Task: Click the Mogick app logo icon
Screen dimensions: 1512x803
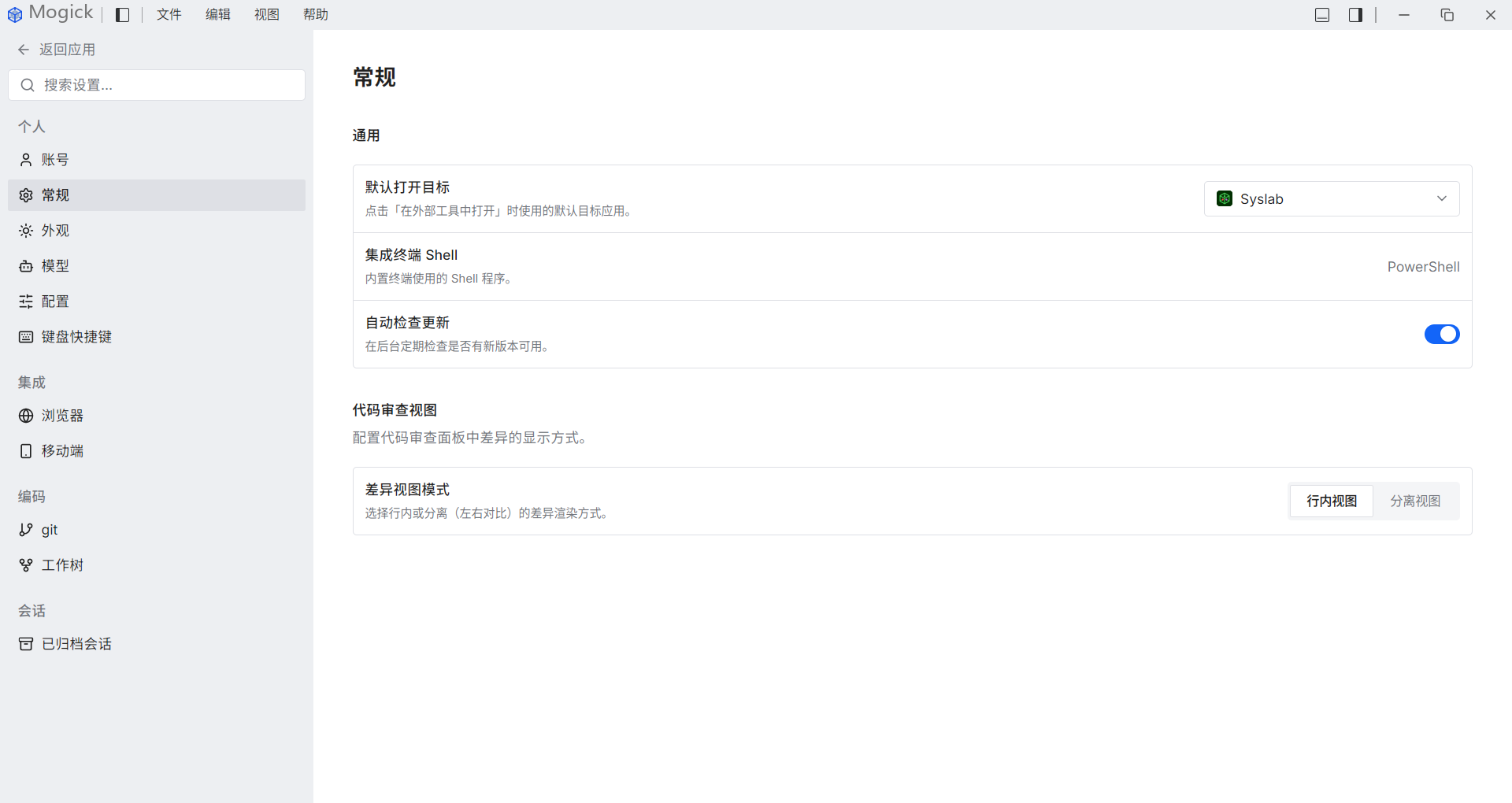Action: (x=15, y=15)
